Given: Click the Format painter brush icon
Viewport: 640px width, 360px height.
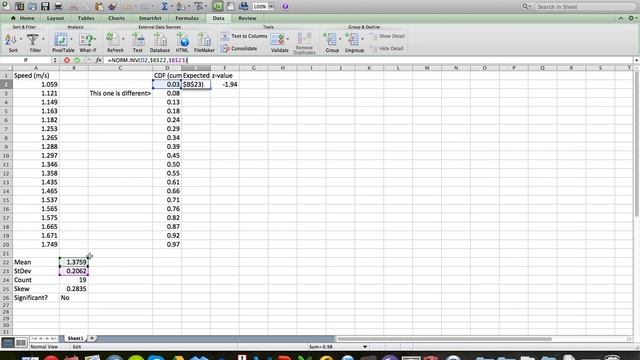Looking at the screenshot, I should 112,6.
